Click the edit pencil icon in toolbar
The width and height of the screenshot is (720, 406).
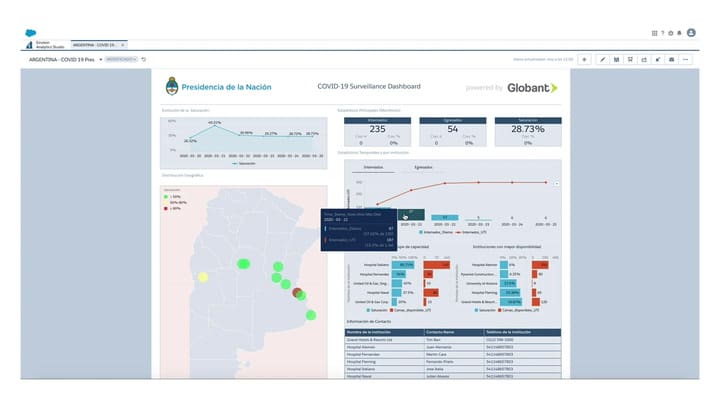click(x=602, y=59)
